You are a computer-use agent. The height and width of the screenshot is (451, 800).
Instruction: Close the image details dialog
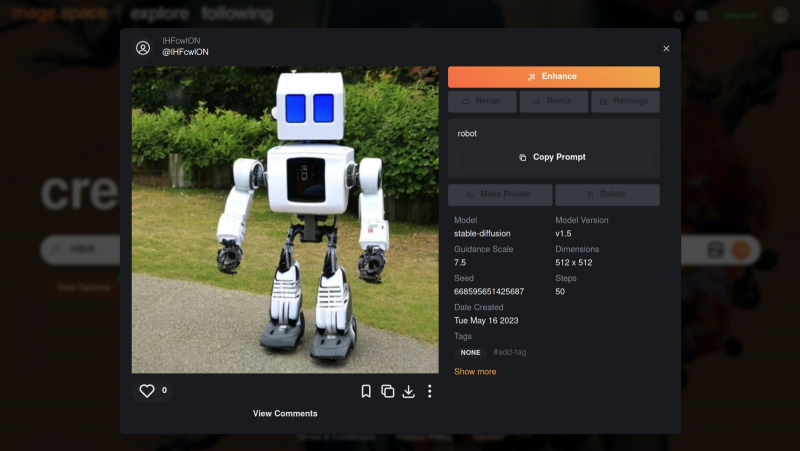[666, 48]
